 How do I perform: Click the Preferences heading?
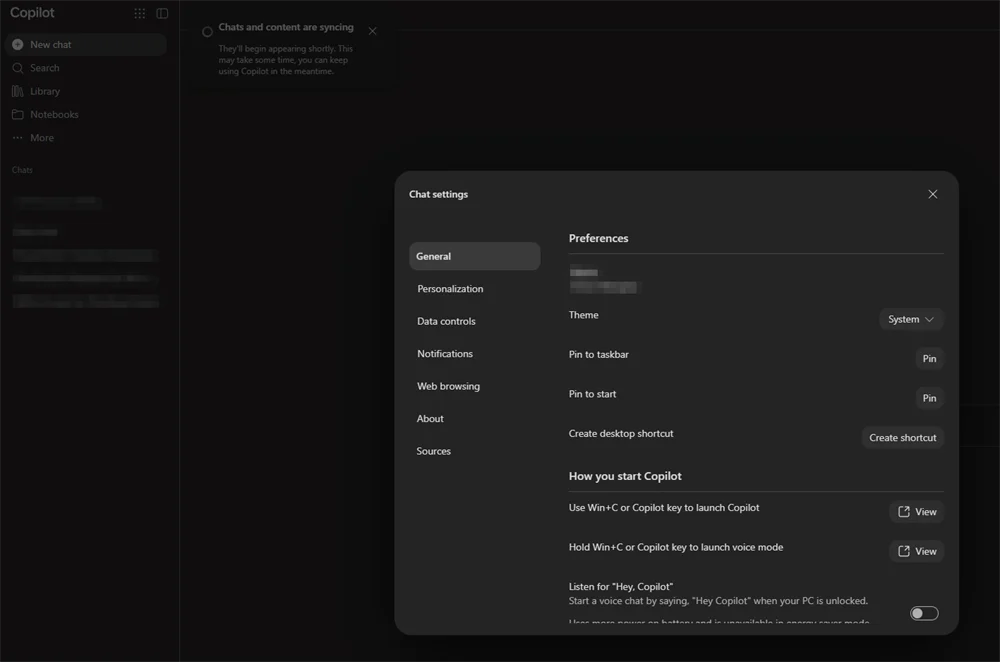click(x=598, y=238)
